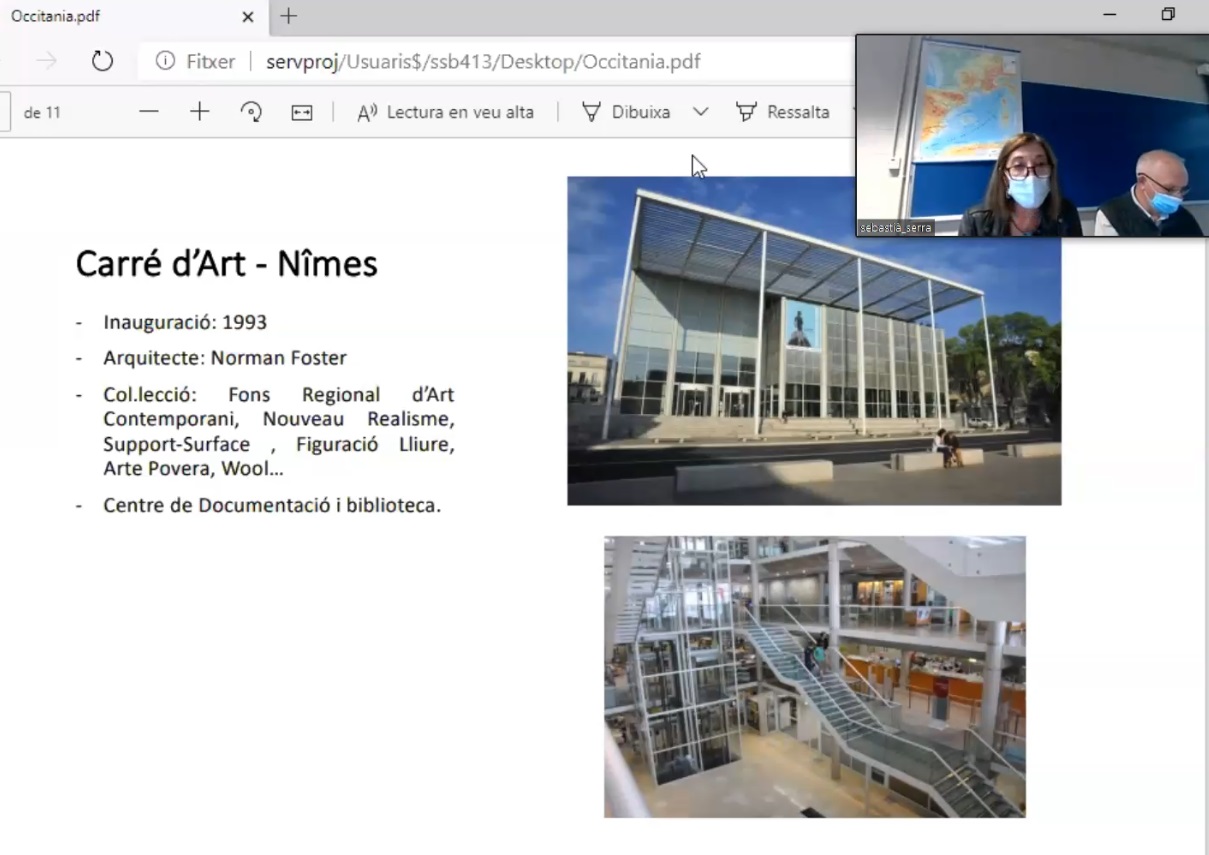Open a new browser tab

click(288, 16)
